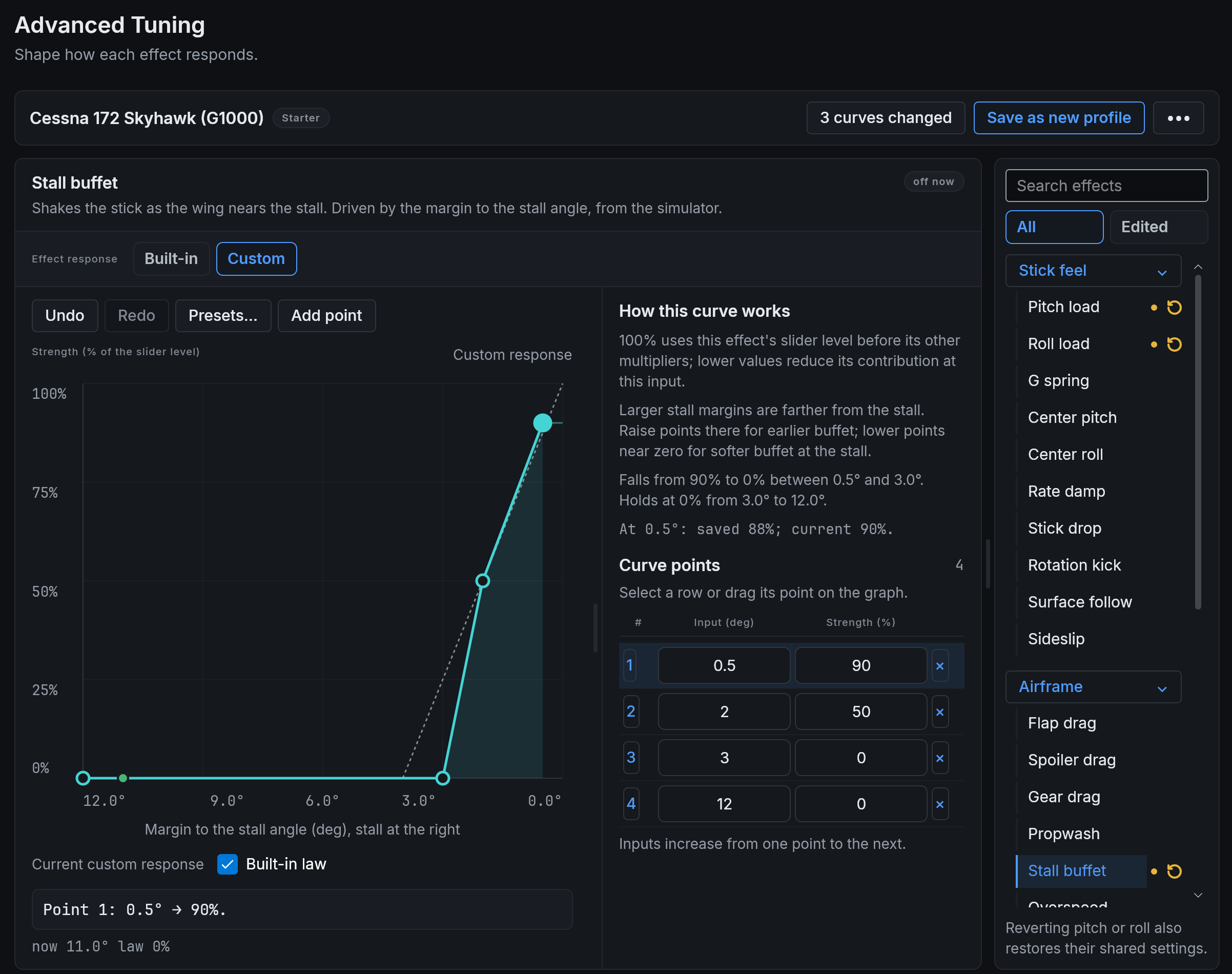This screenshot has width=1232, height=974.
Task: Select the 90% curve point on graph
Action: (x=542, y=422)
